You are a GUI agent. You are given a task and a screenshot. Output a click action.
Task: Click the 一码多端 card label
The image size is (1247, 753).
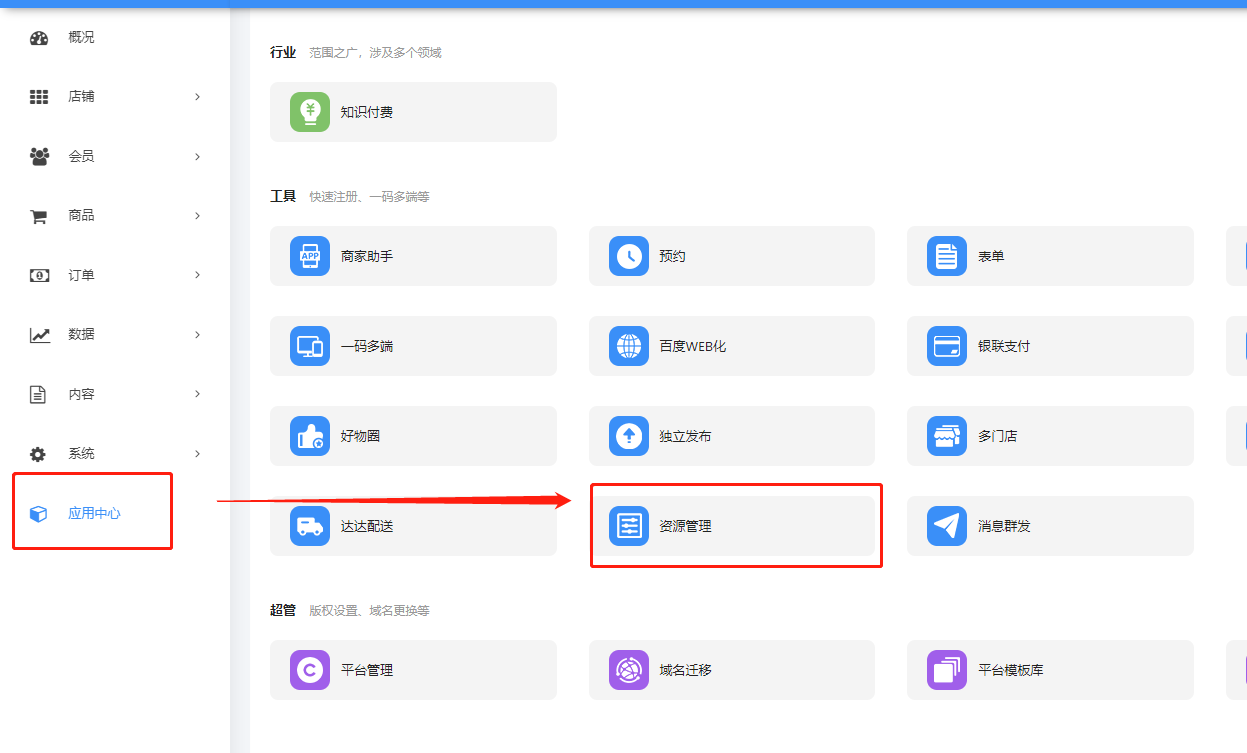367,346
